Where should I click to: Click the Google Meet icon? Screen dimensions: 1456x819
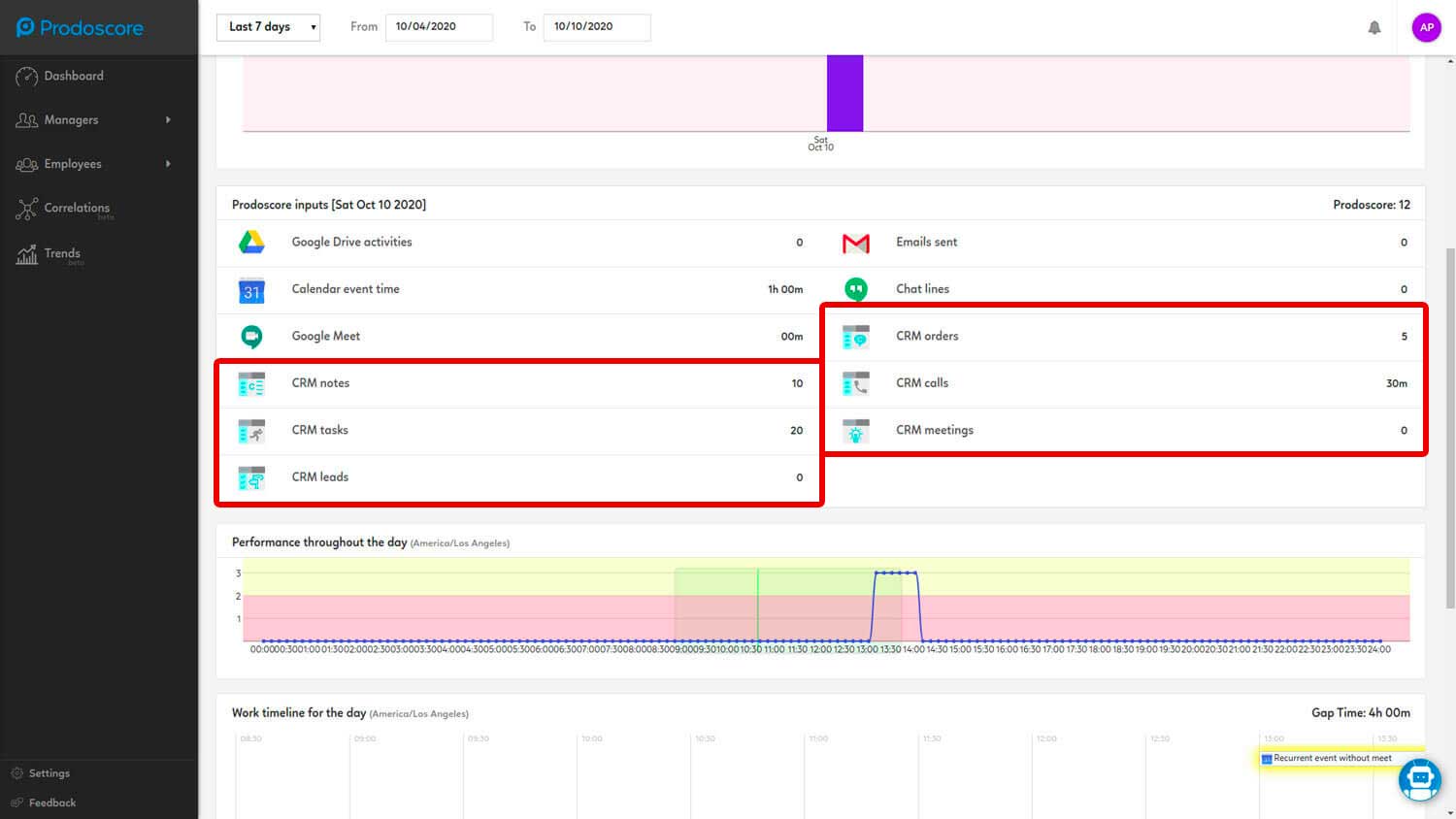pyautogui.click(x=251, y=337)
